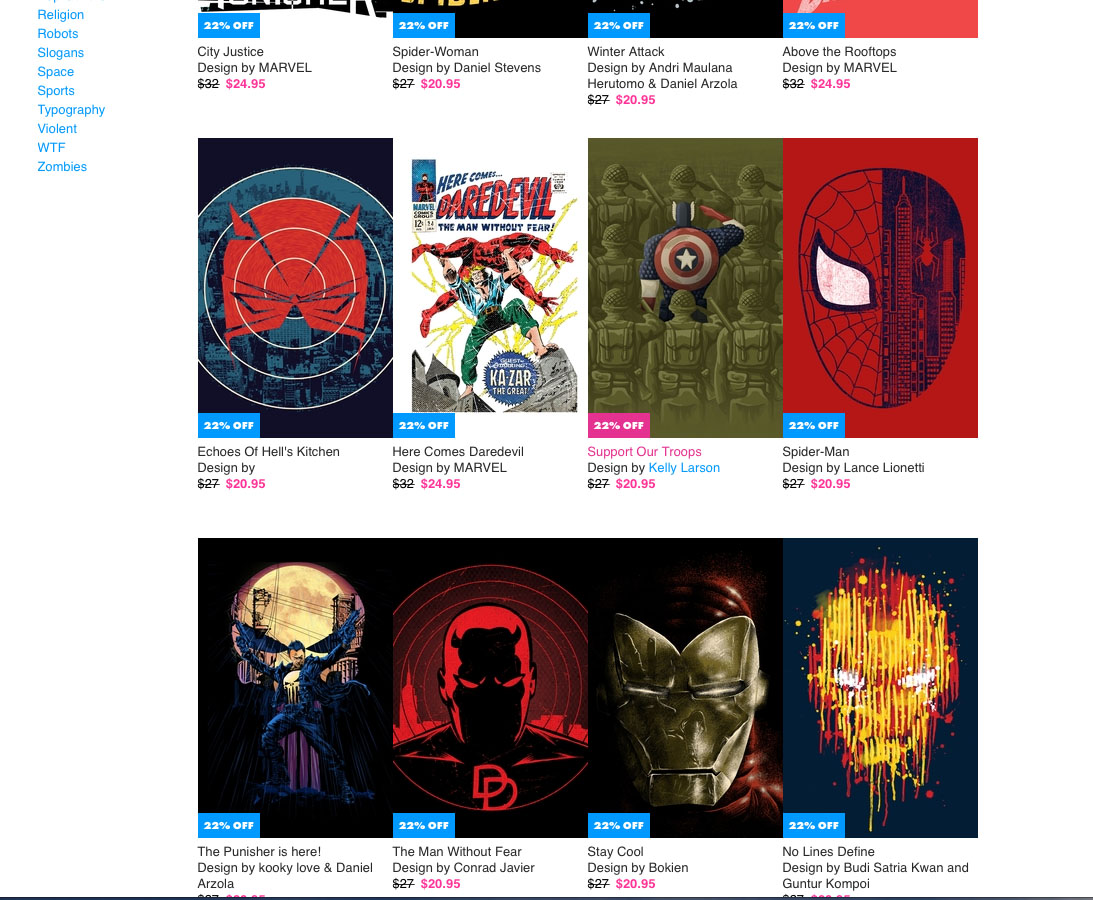
Task: Open the Echoes Of Hell's Kitchen design thumbnail
Action: (295, 287)
